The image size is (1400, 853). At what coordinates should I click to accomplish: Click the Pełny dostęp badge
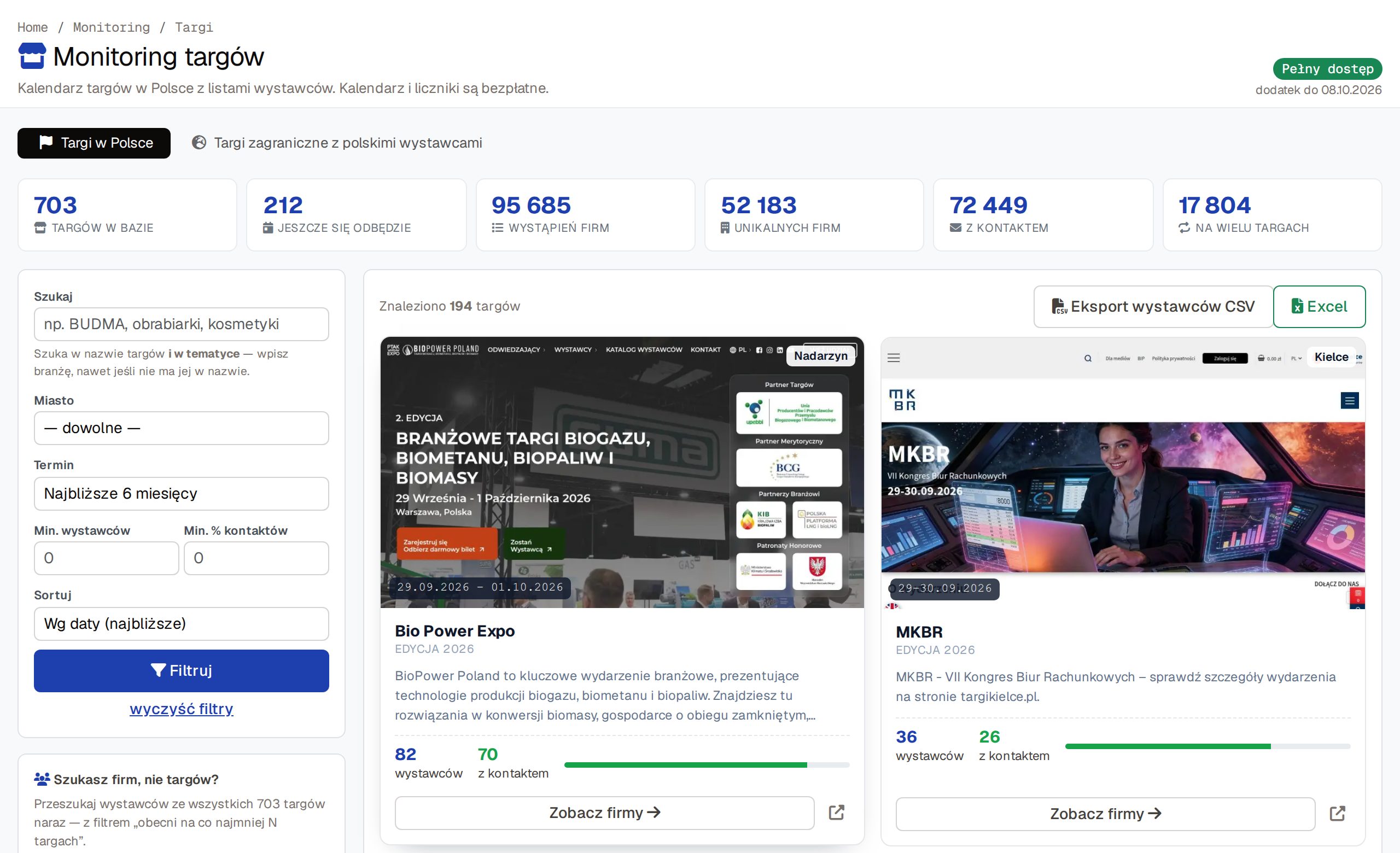click(1327, 69)
